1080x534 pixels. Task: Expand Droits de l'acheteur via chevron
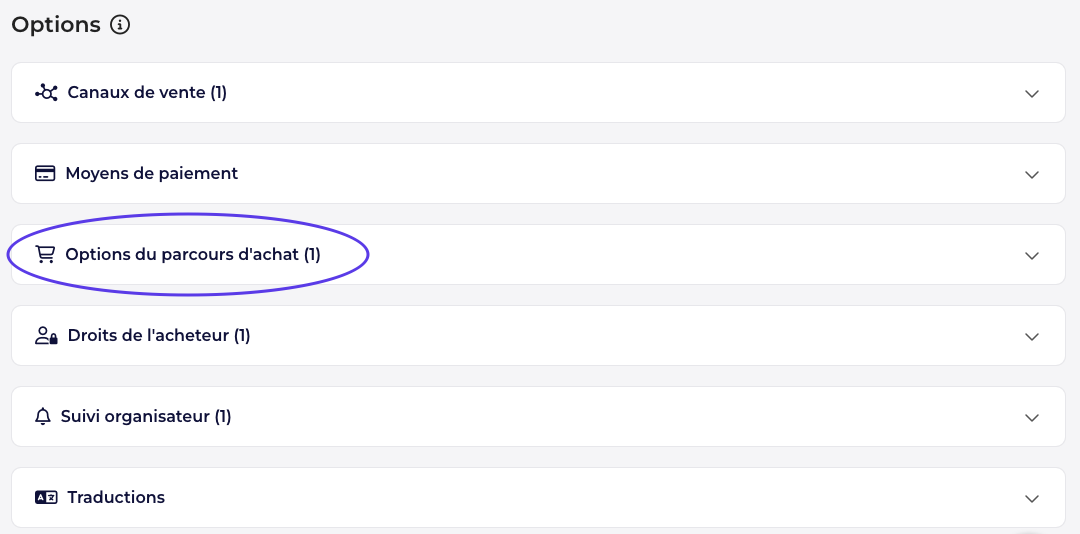(1032, 336)
